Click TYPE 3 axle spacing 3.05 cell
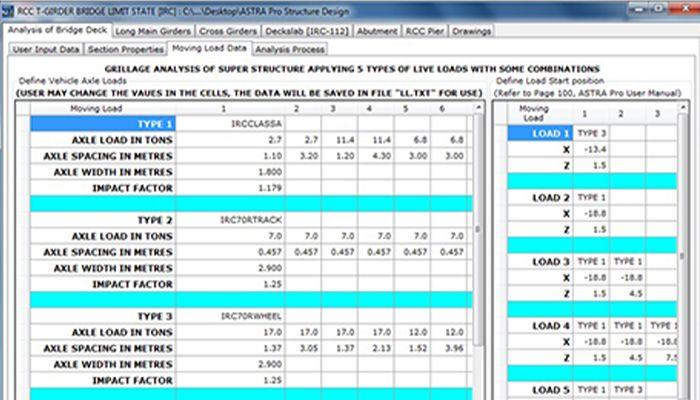This screenshot has width=700, height=400. click(303, 348)
